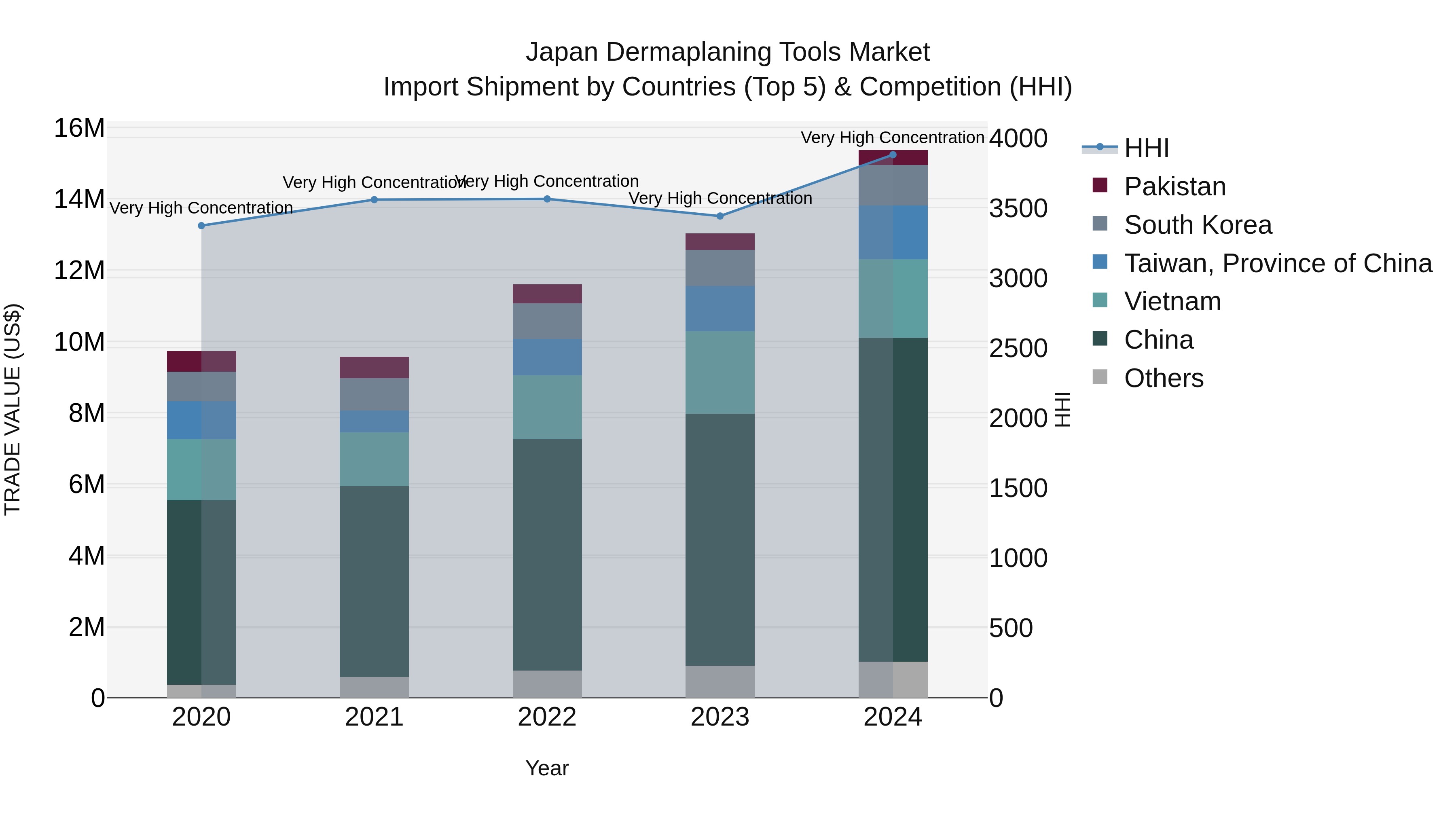Image resolution: width=1456 pixels, height=819 pixels.
Task: Select the Vietnam legend label
Action: [x=1173, y=301]
